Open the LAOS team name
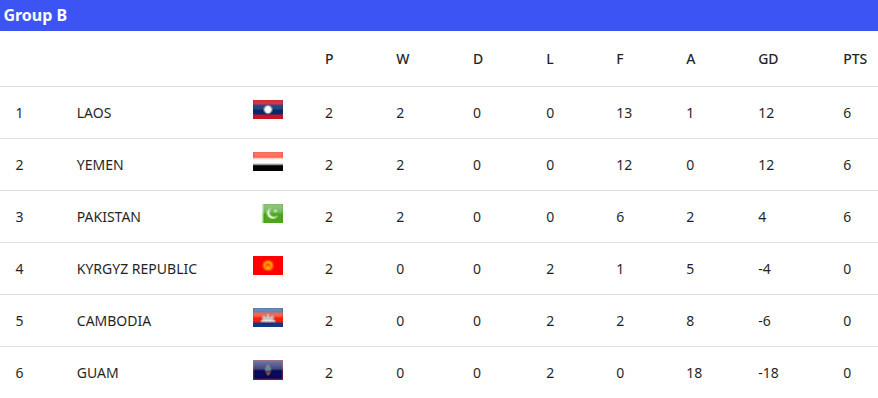Image resolution: width=878 pixels, height=398 pixels. coord(94,113)
